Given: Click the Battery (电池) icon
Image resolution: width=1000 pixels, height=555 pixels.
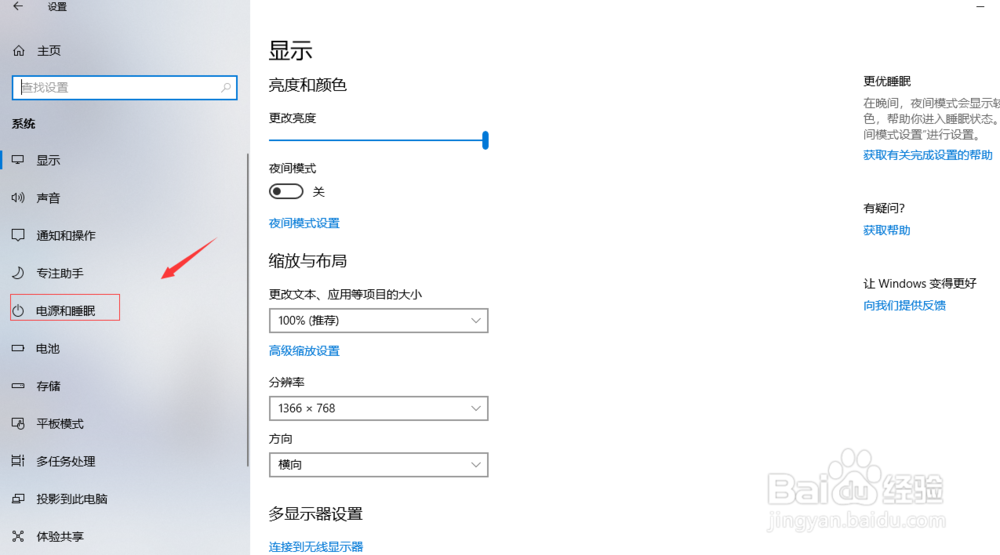Looking at the screenshot, I should coord(18,349).
